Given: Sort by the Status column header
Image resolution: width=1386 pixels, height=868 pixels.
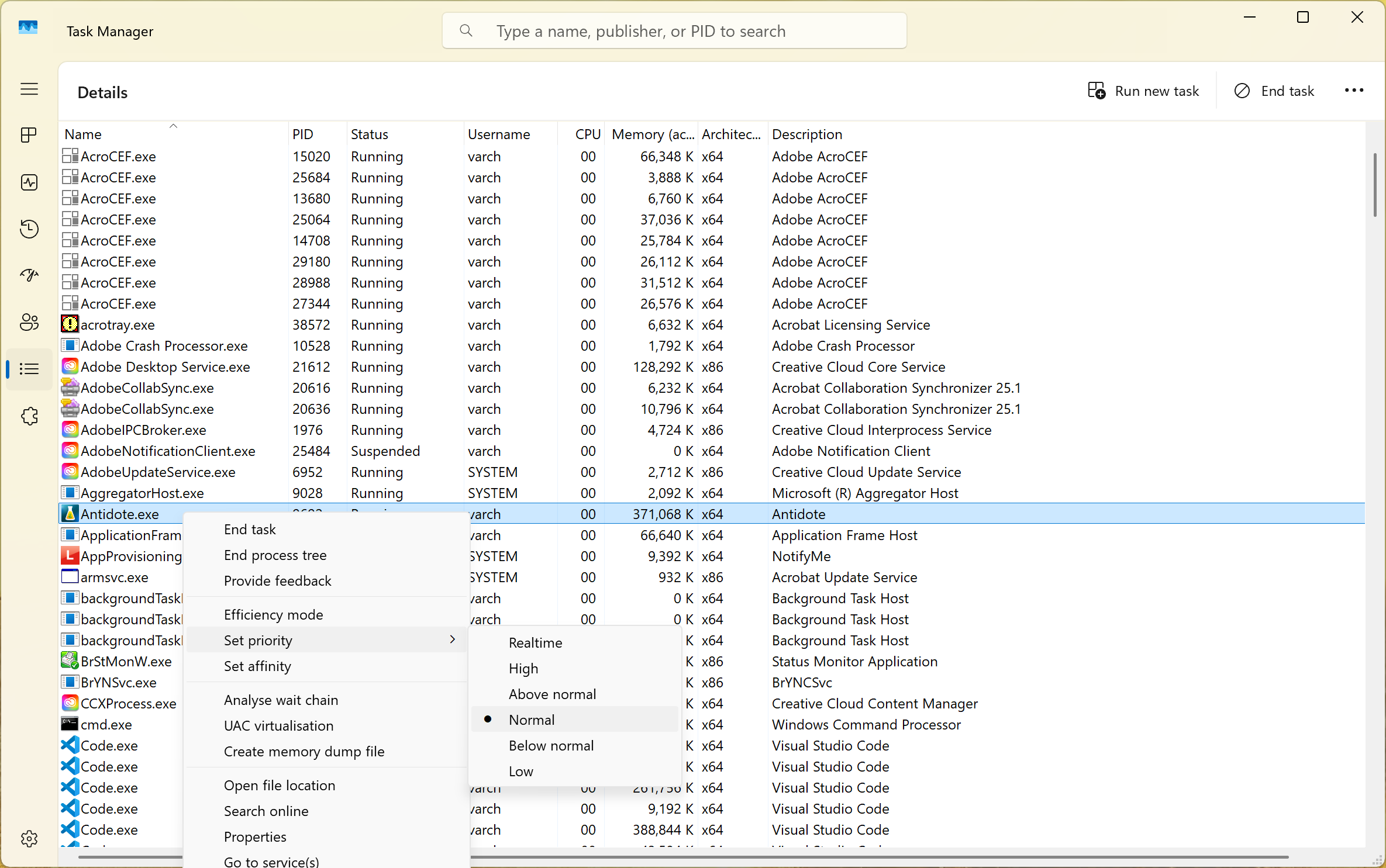Looking at the screenshot, I should (405, 134).
